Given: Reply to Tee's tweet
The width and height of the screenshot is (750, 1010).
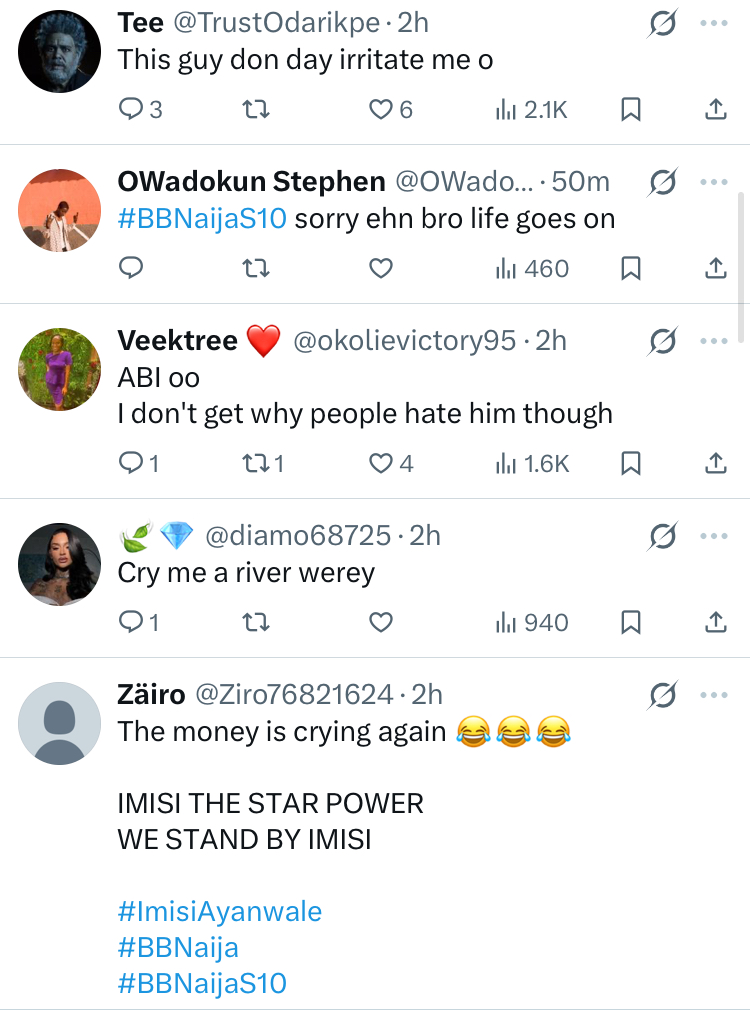Looking at the screenshot, I should coord(132,110).
